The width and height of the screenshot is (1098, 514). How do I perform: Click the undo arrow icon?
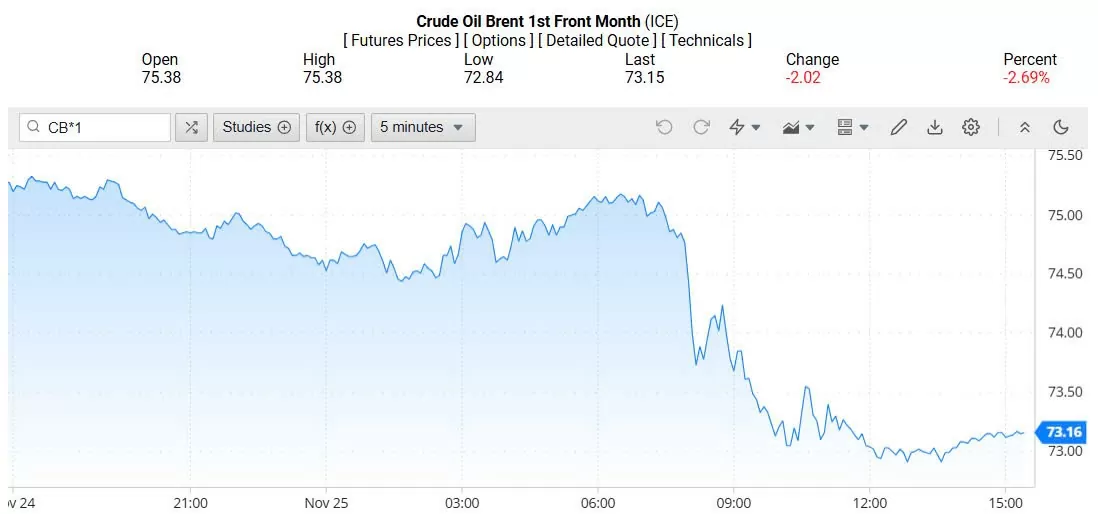[x=664, y=127]
